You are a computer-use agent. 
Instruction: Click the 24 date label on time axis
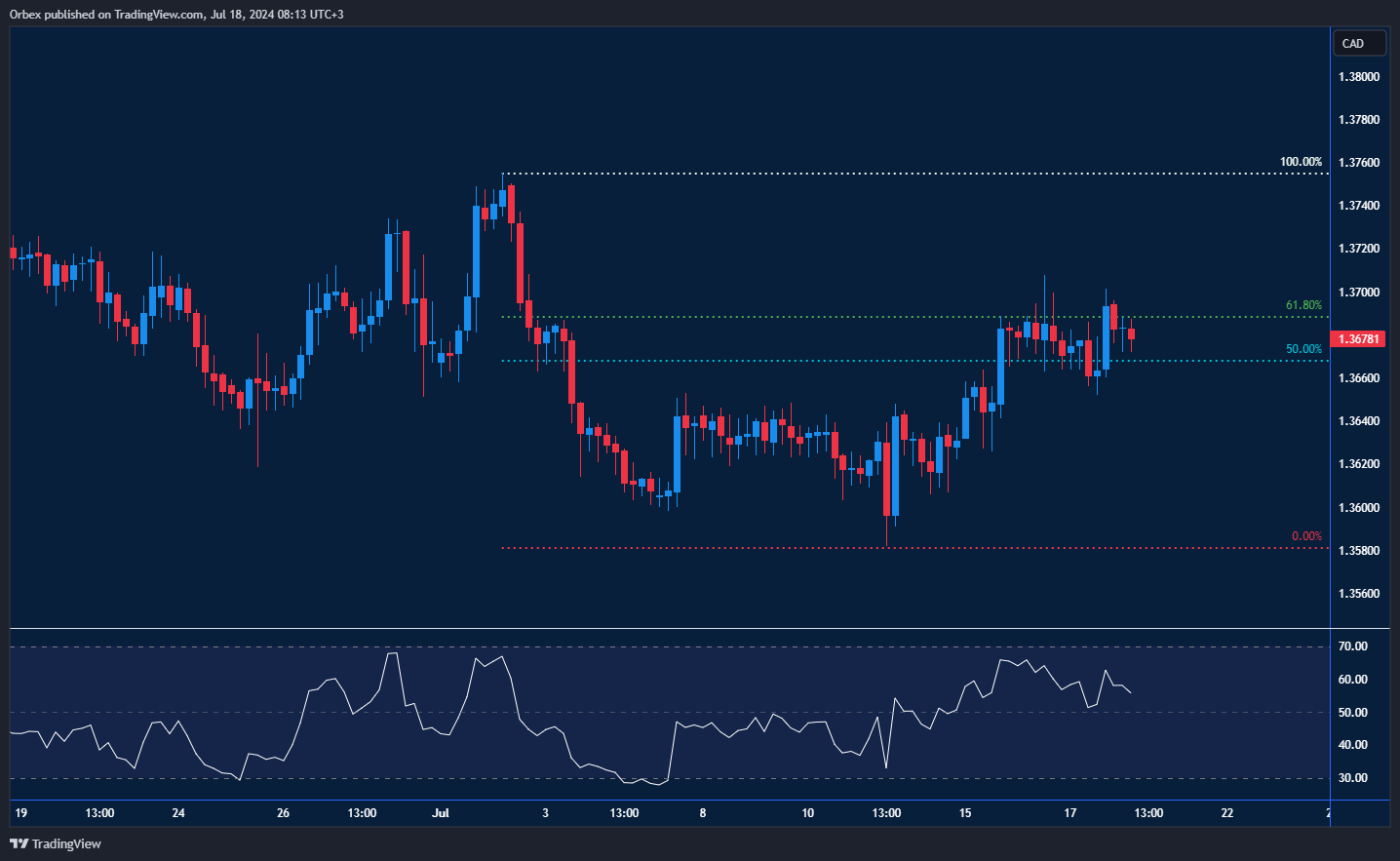[x=177, y=813]
